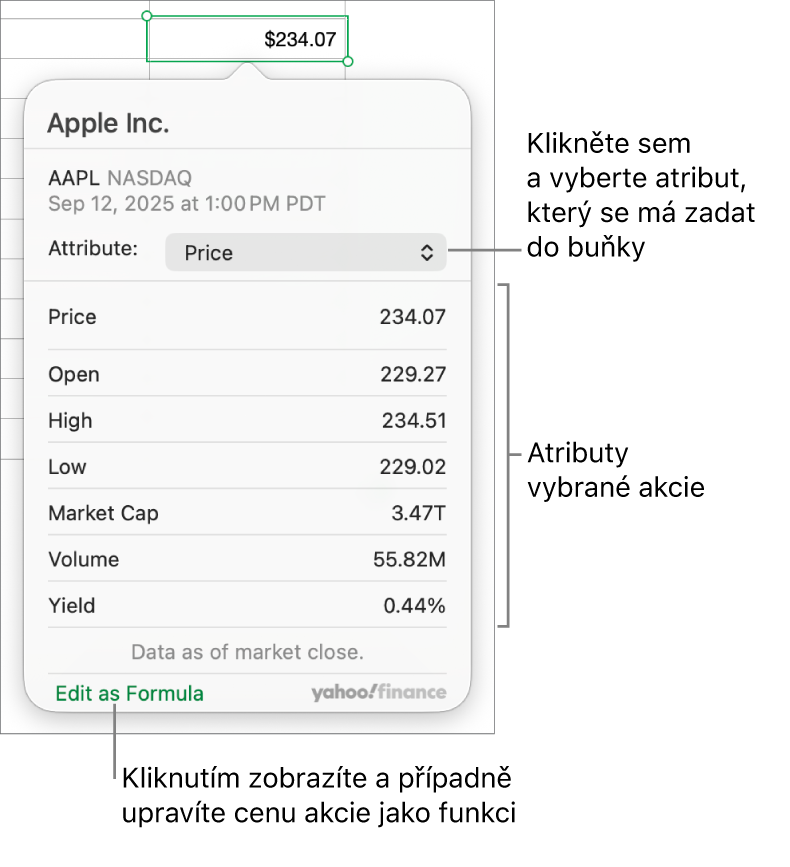Select the Low attribute row
The width and height of the screenshot is (790, 867).
pyautogui.click(x=247, y=467)
